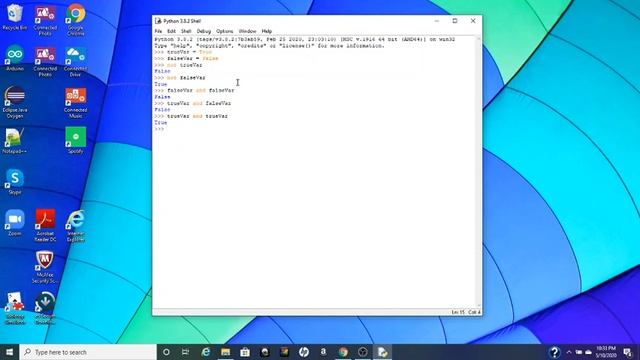
Task: Open the notification Action Center
Action: click(x=627, y=352)
